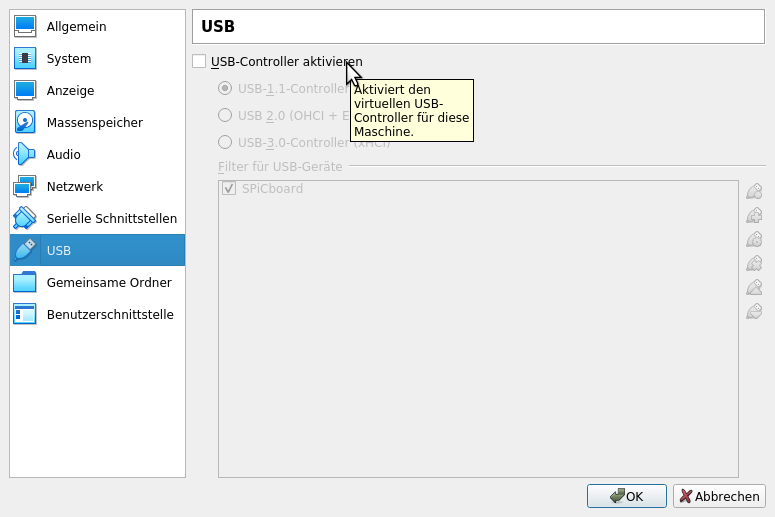
Task: Choose the USB 2.0 controller option
Action: [225, 115]
